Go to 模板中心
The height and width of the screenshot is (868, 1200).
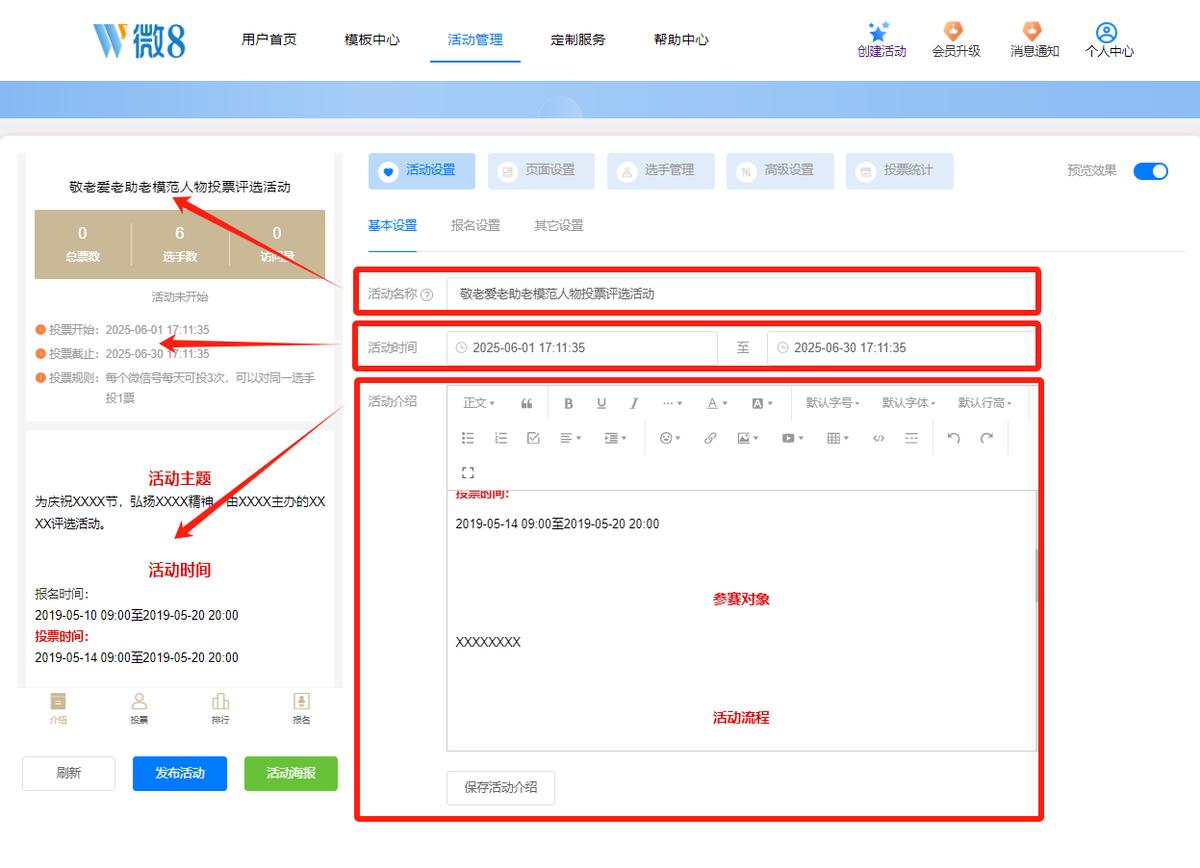(372, 40)
